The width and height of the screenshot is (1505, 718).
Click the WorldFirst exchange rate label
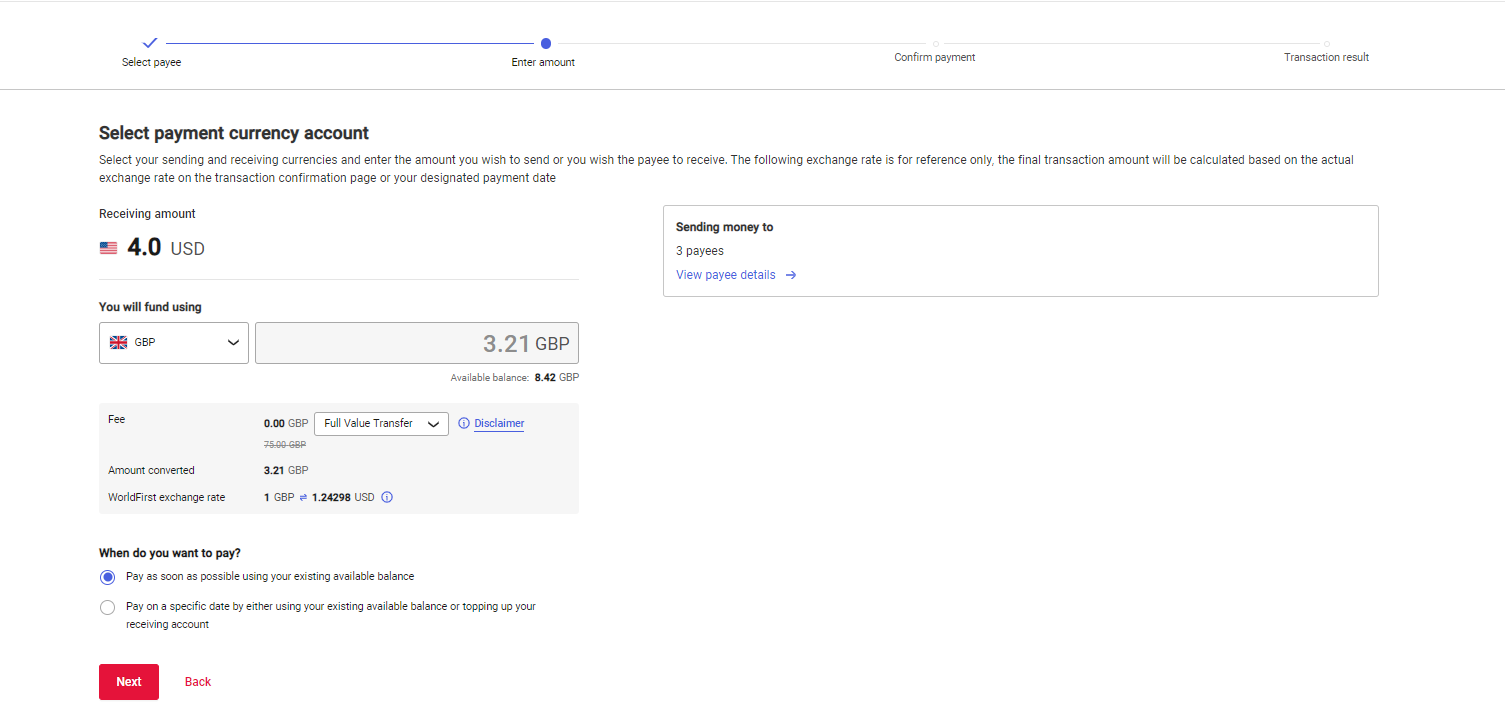[167, 497]
